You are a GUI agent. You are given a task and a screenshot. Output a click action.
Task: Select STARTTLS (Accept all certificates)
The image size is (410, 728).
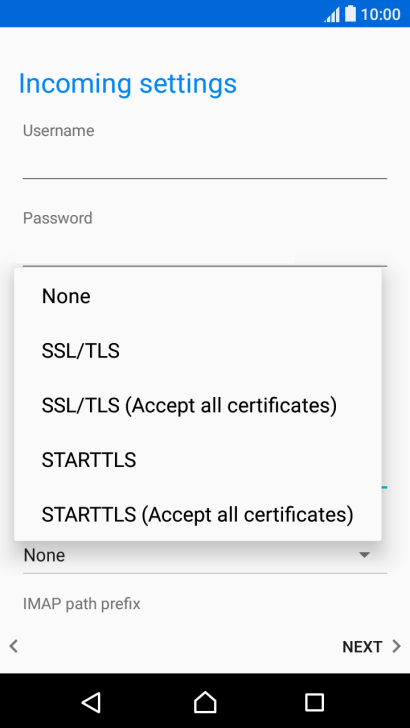click(198, 514)
